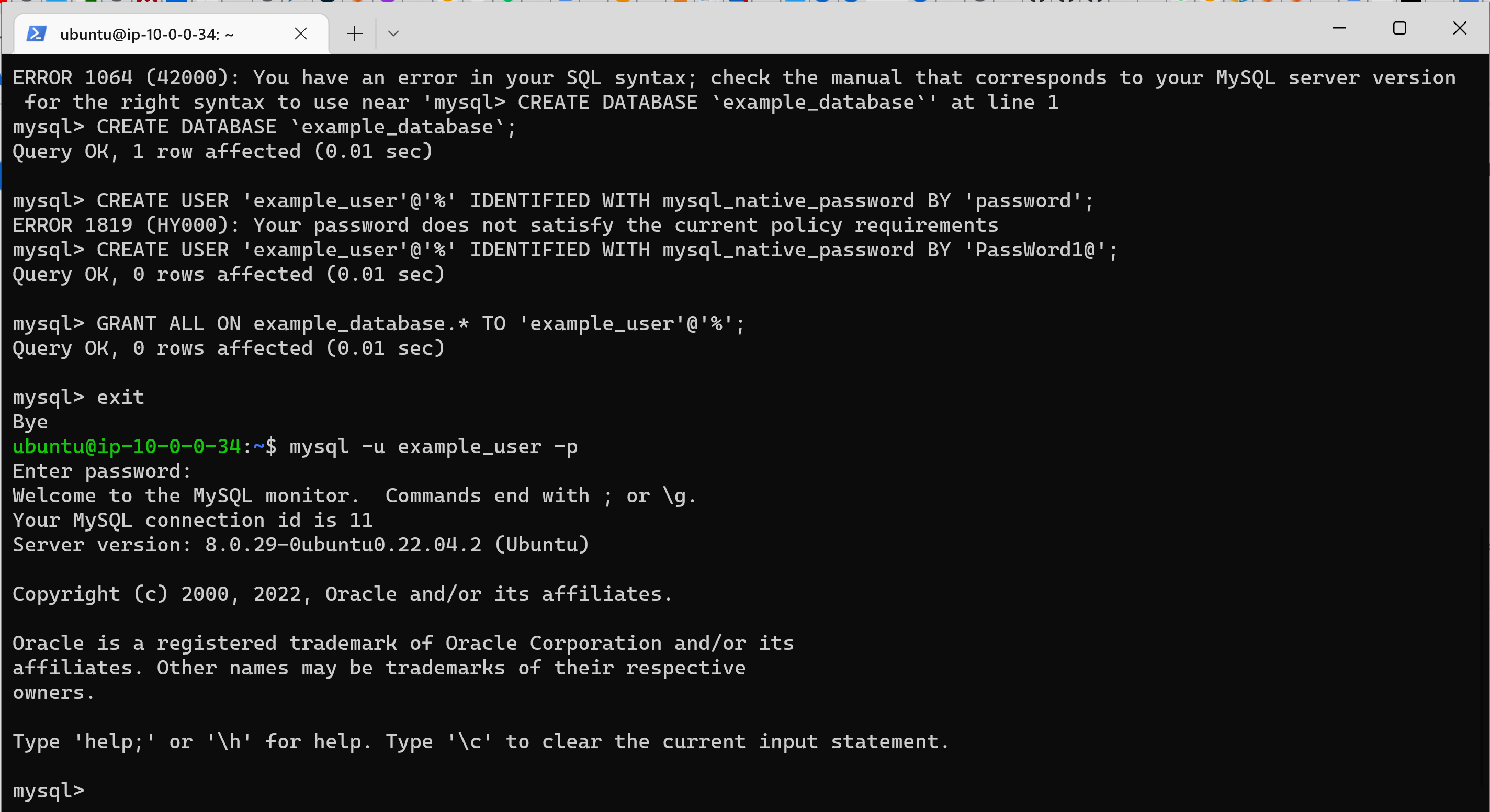Open a new tab with the plus icon
This screenshot has width=1490, height=812.
tap(354, 33)
